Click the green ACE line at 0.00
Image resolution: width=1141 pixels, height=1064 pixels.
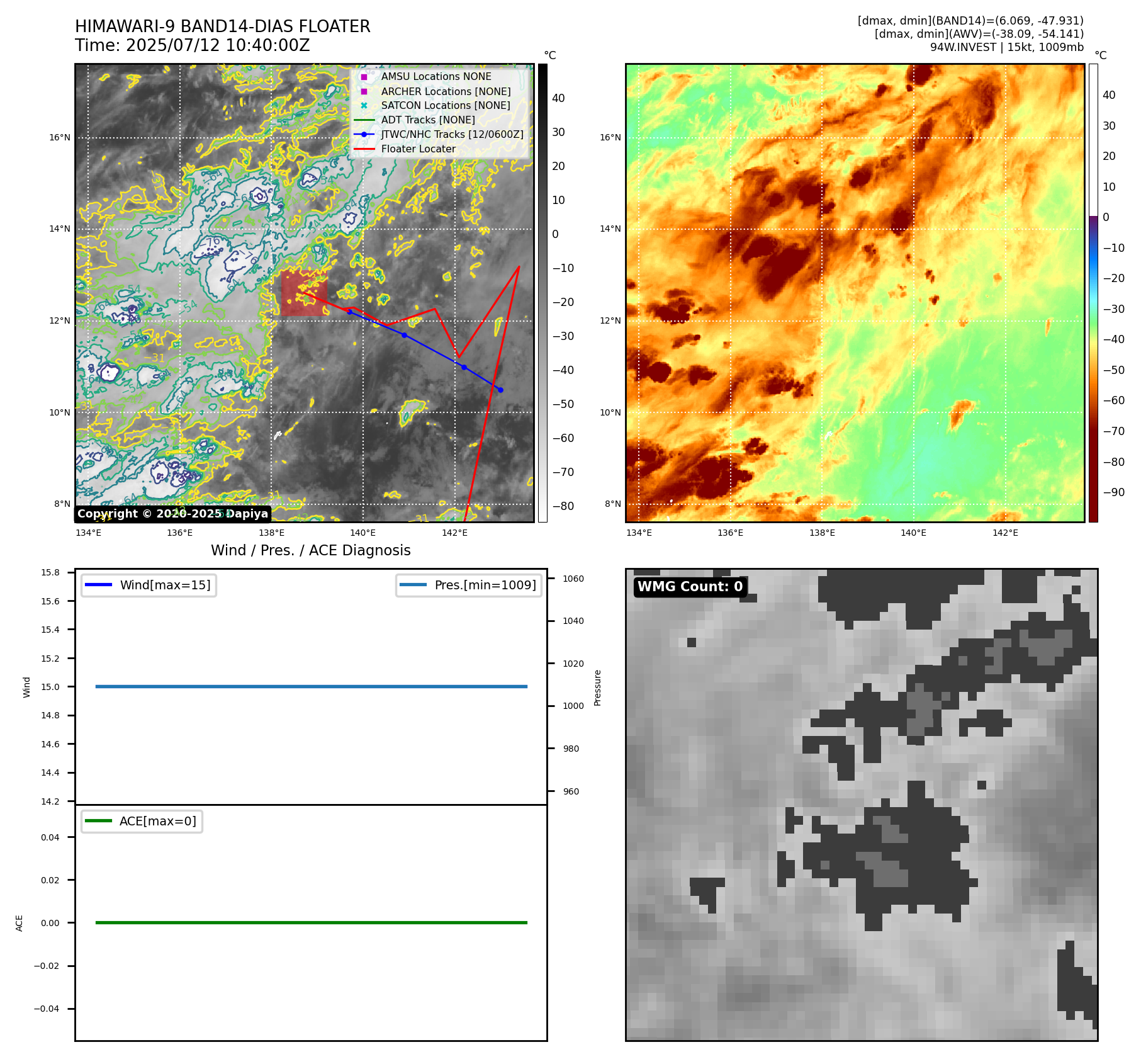pyautogui.click(x=311, y=922)
